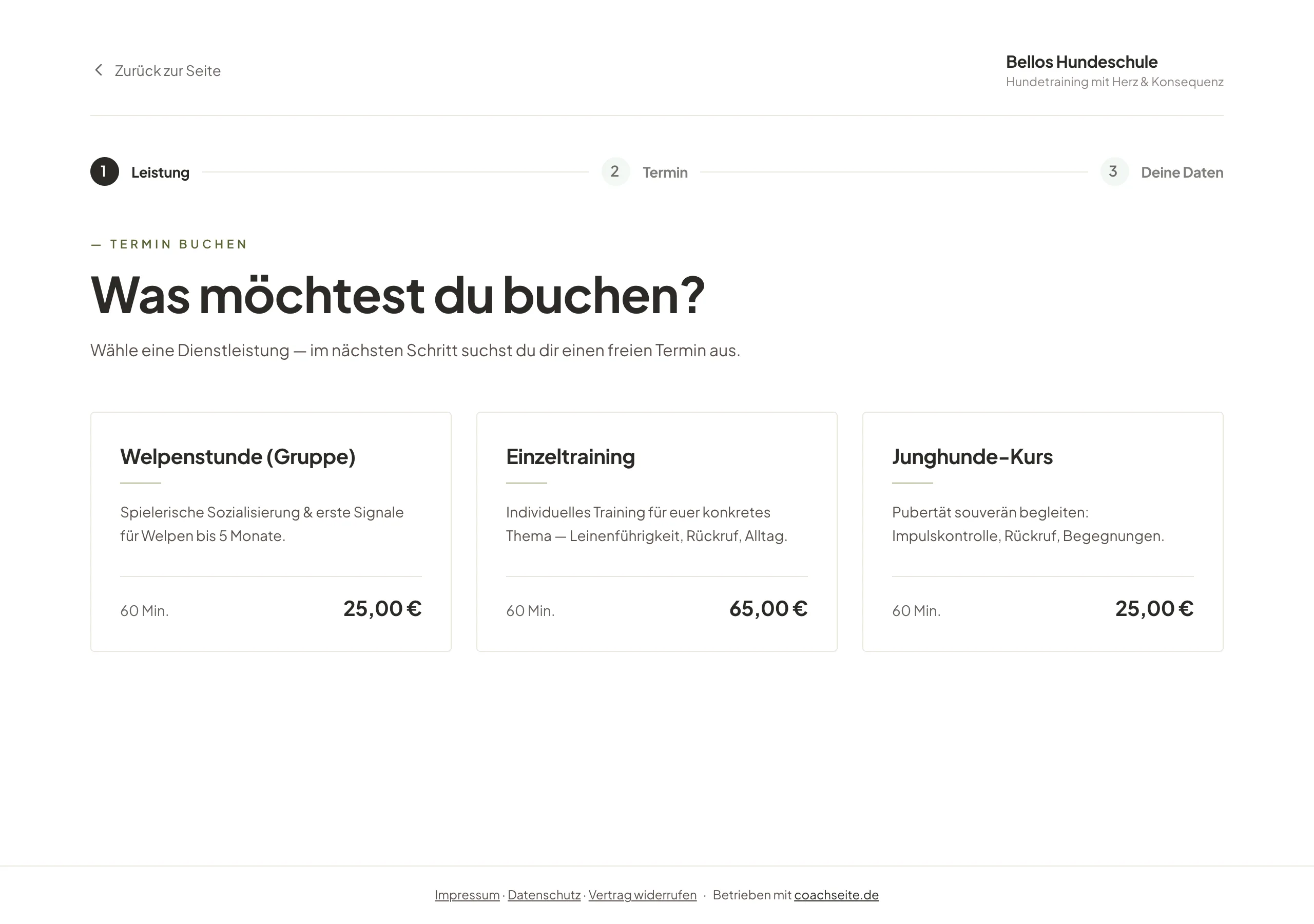Click the subtitle 'Wähle eine Dienstleistung' sentence
Image resolution: width=1314 pixels, height=924 pixels.
pyautogui.click(x=415, y=351)
